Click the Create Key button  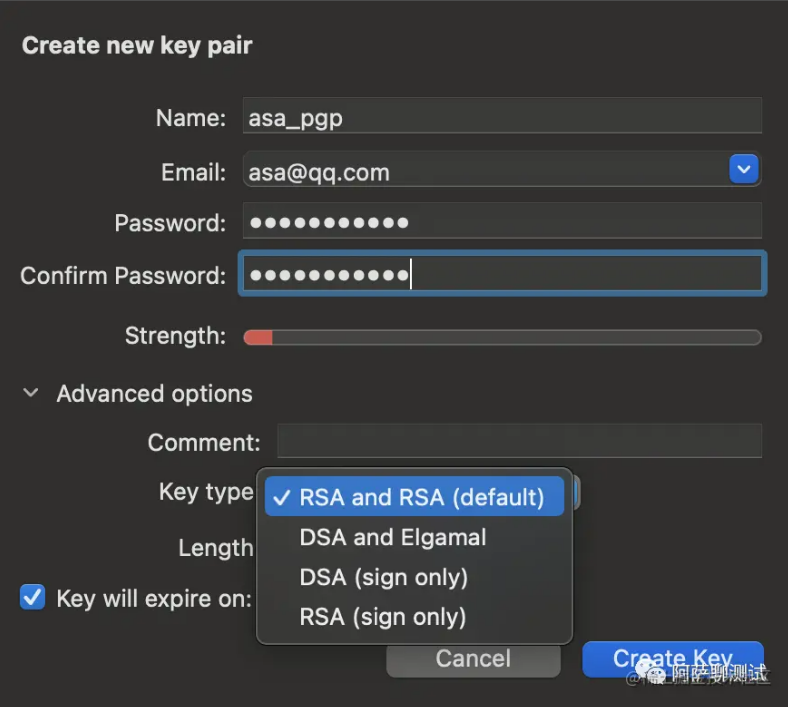coord(672,659)
